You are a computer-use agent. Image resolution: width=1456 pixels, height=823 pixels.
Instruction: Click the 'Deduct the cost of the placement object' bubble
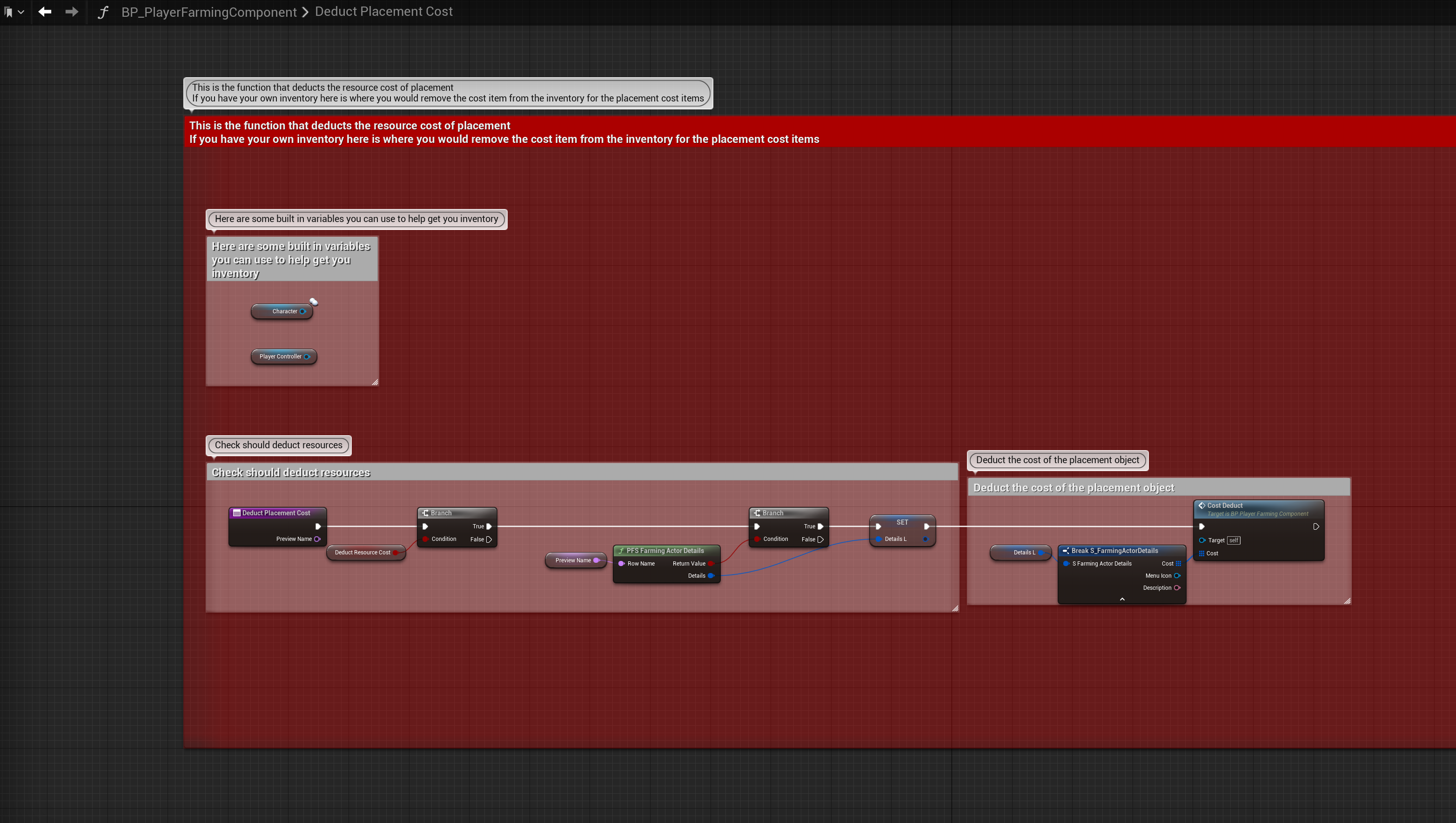1057,460
